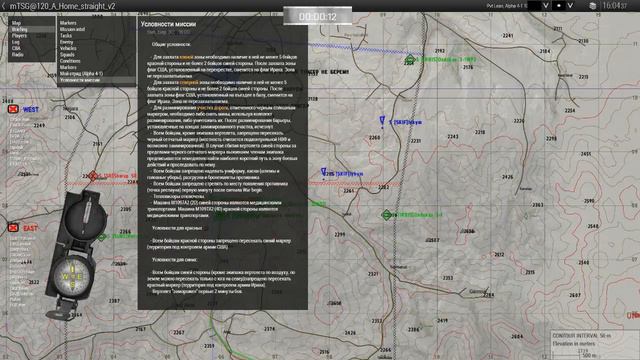This screenshot has width=640, height=360.
Task: Click the Условности миссии briefing title
Action: [168, 24]
